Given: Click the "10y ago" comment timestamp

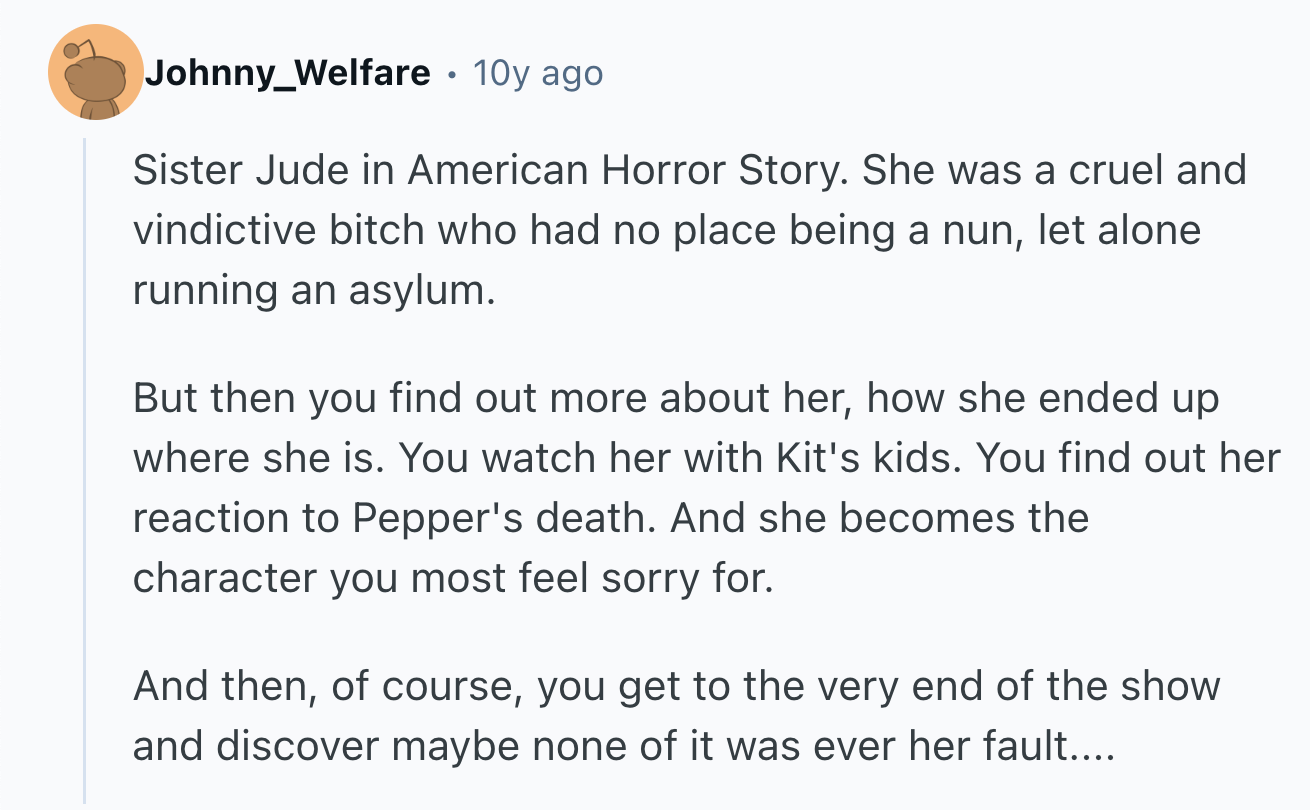Looking at the screenshot, I should point(538,73).
